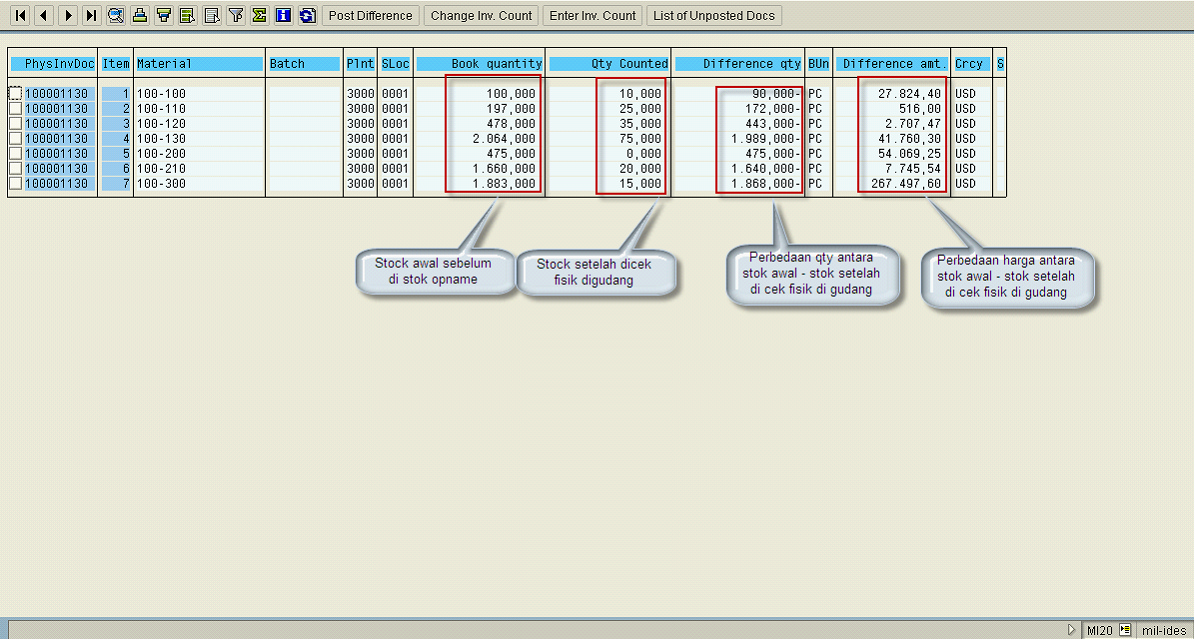
Task: Check the row for material 100-300
Action: [15, 184]
